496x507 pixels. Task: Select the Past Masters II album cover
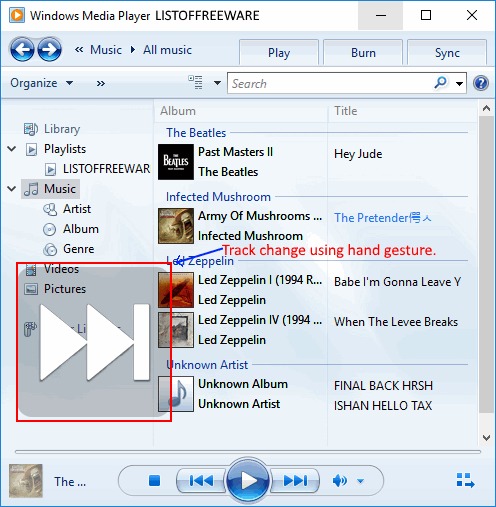[x=176, y=162]
